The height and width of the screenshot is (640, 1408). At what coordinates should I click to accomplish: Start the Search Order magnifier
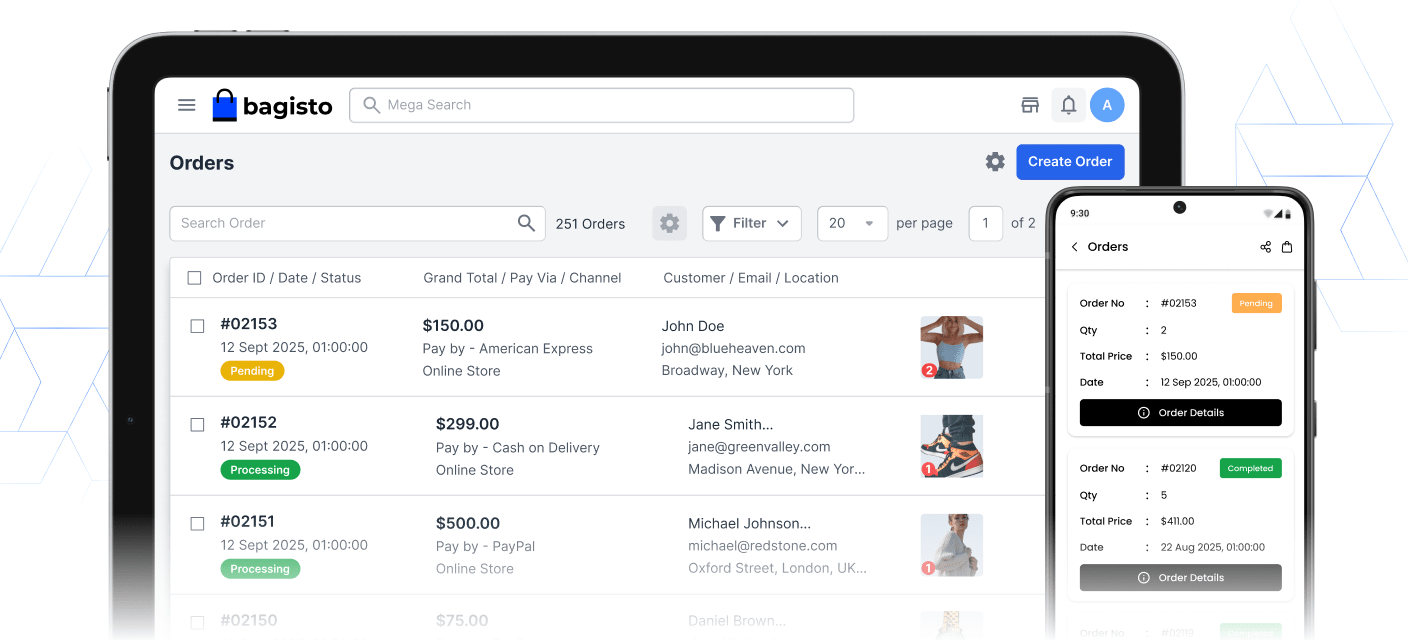[526, 223]
